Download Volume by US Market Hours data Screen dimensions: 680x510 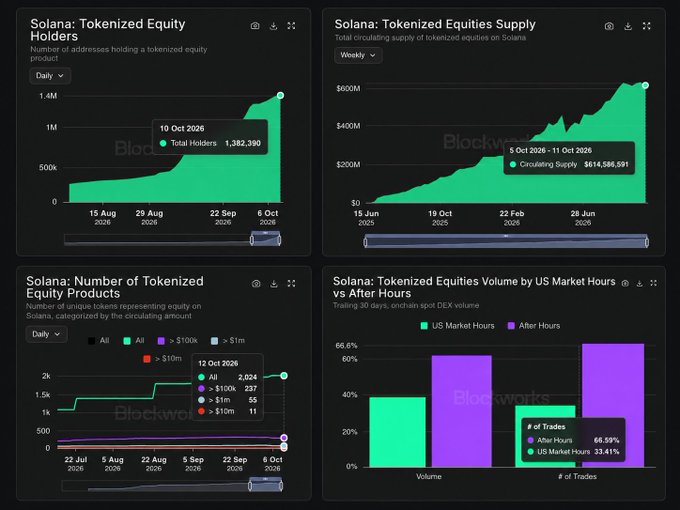pos(640,283)
